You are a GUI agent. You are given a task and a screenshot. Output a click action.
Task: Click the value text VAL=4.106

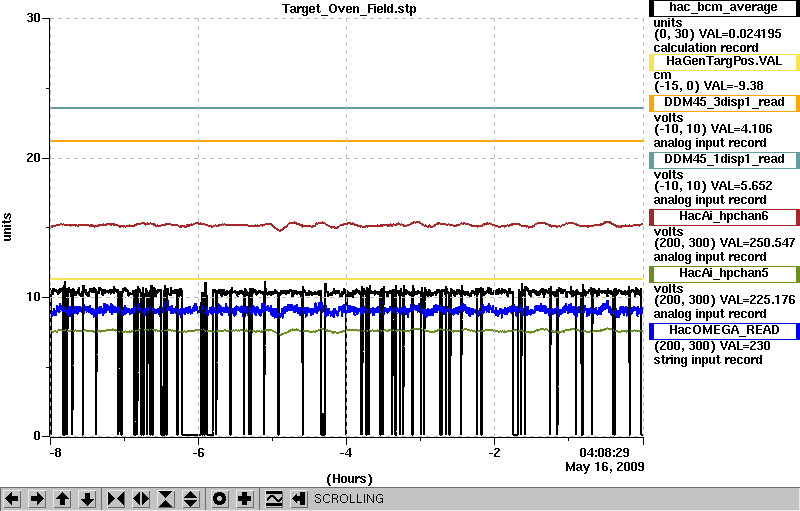click(742, 129)
